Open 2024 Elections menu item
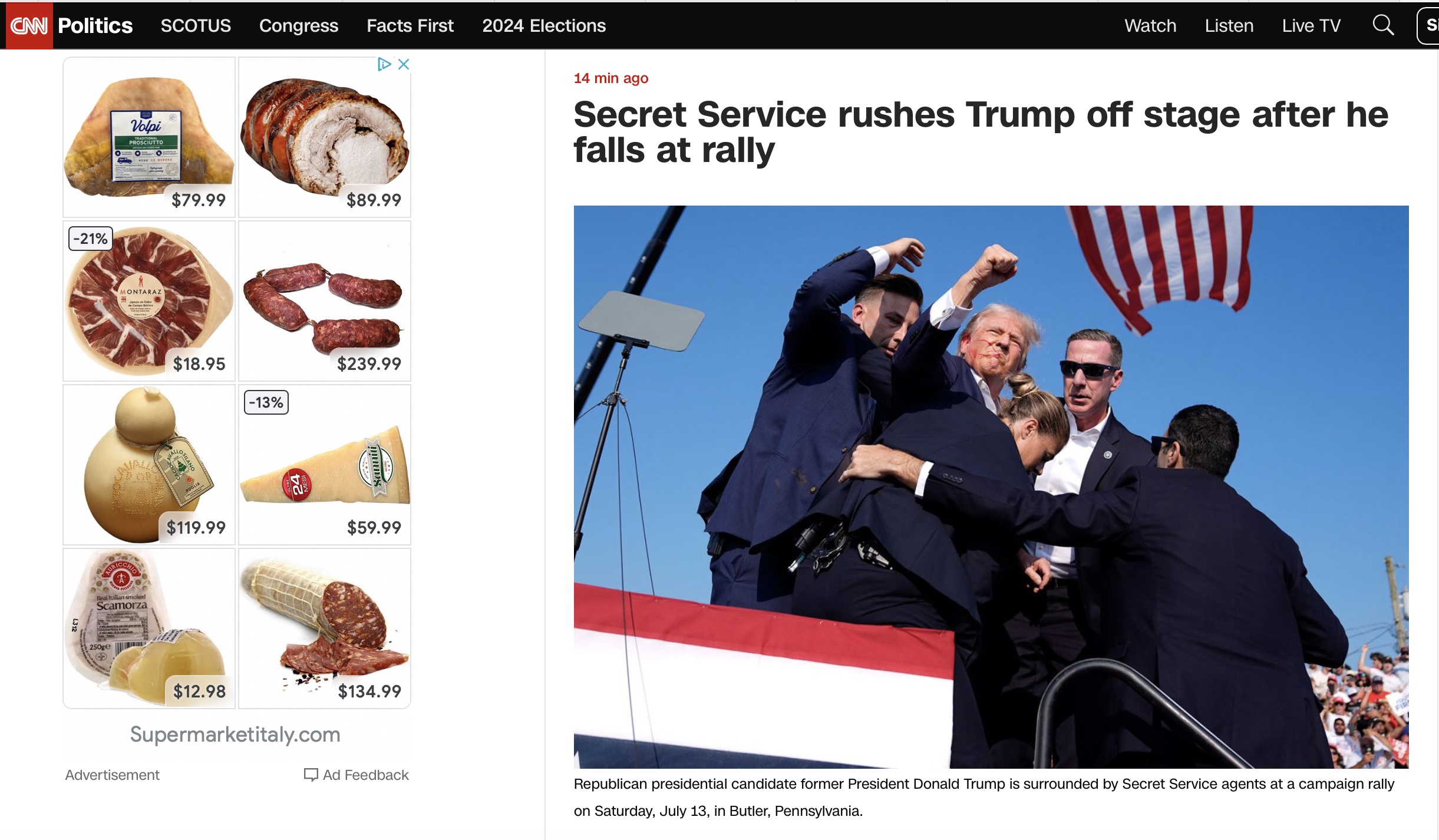1439x840 pixels. (544, 26)
